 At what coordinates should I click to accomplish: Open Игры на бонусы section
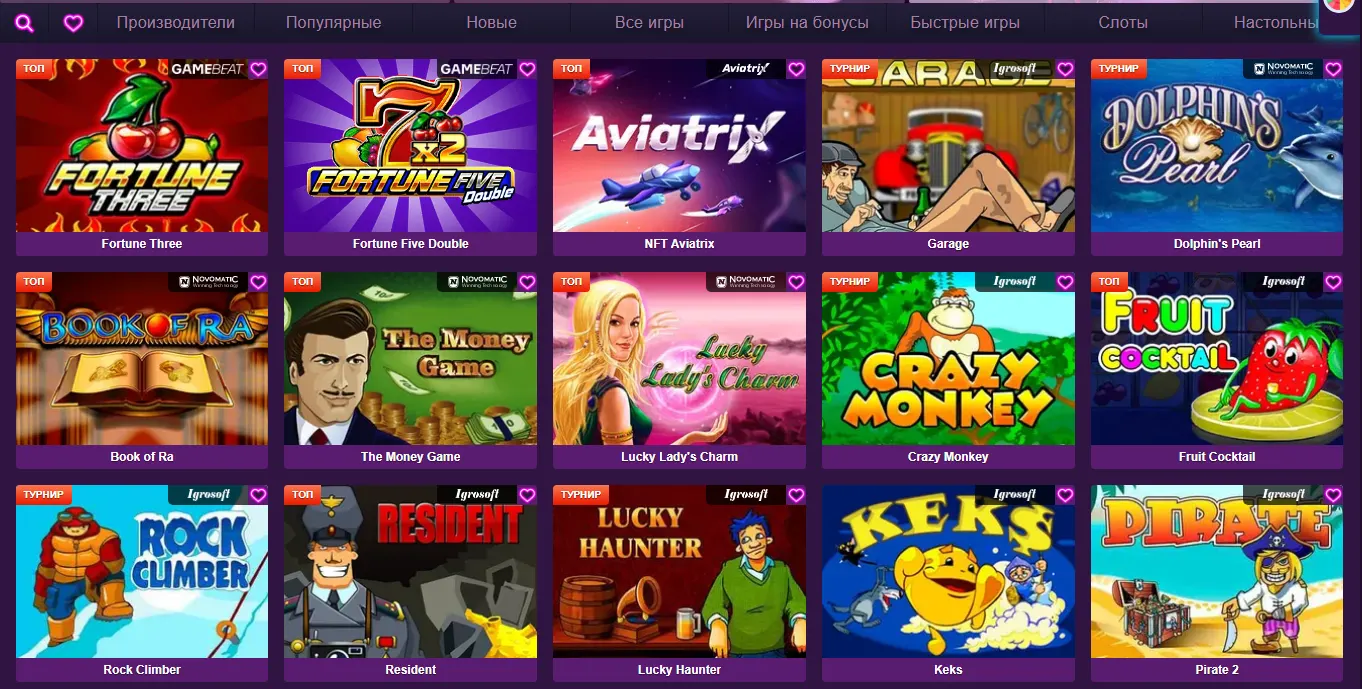tap(807, 22)
